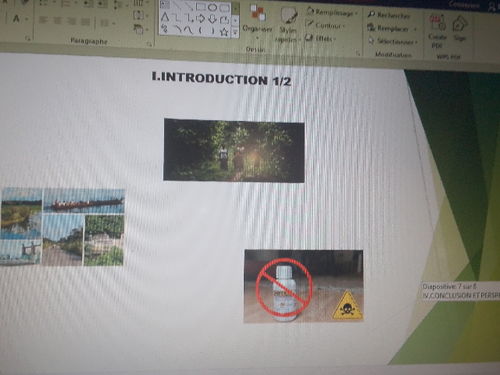Select the forbidden bottle picture on slide
This screenshot has height=375, width=500.
[304, 286]
